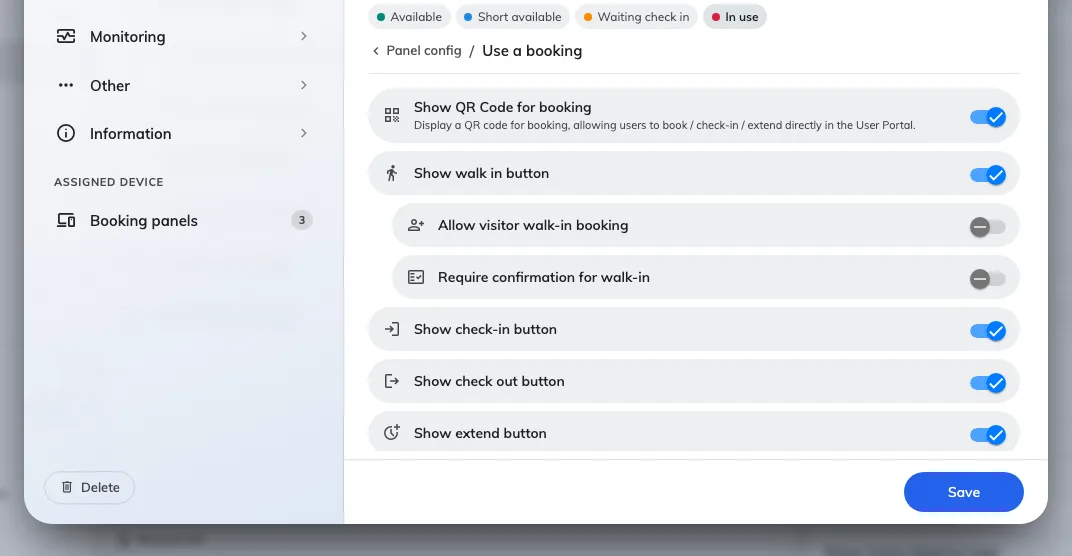Click the trash icon in Delete button
The height and width of the screenshot is (556, 1072).
[67, 487]
